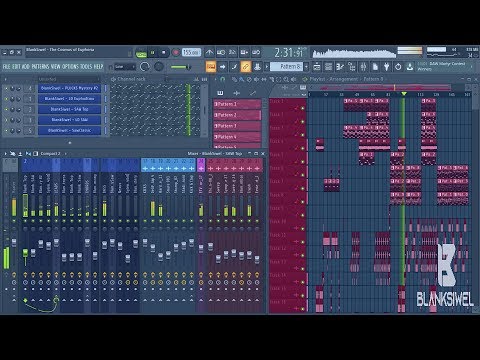Click the save/download icon in toolbar
Image resolution: width=480 pixels, height=360 pixels.
410,67
